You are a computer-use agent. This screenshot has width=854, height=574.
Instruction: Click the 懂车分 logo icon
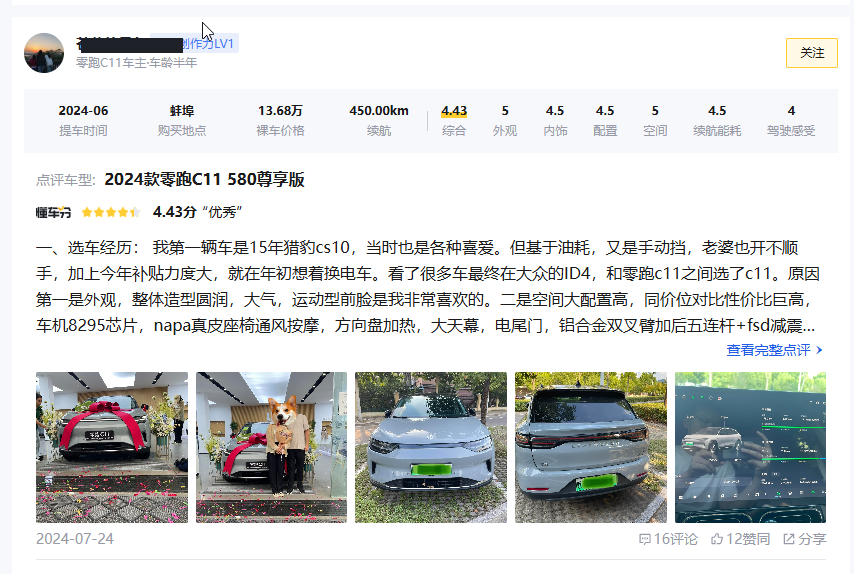[53, 212]
